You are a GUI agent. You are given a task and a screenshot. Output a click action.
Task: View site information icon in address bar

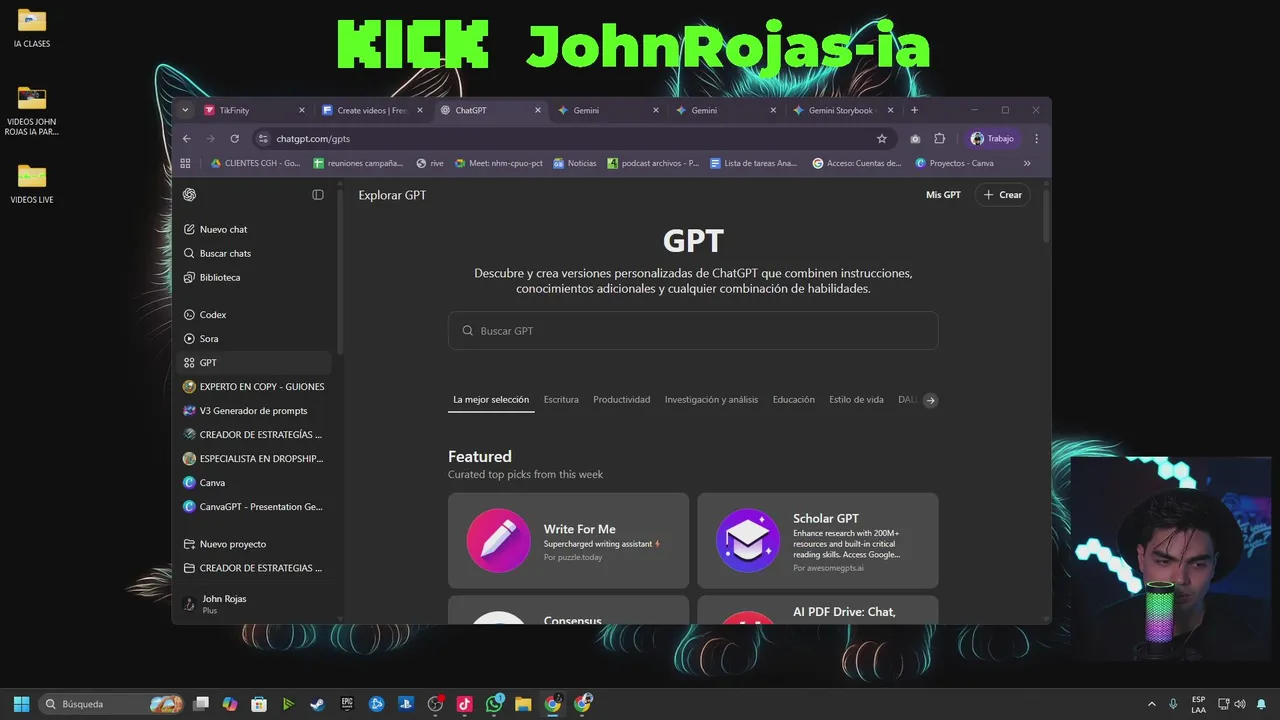tap(263, 139)
